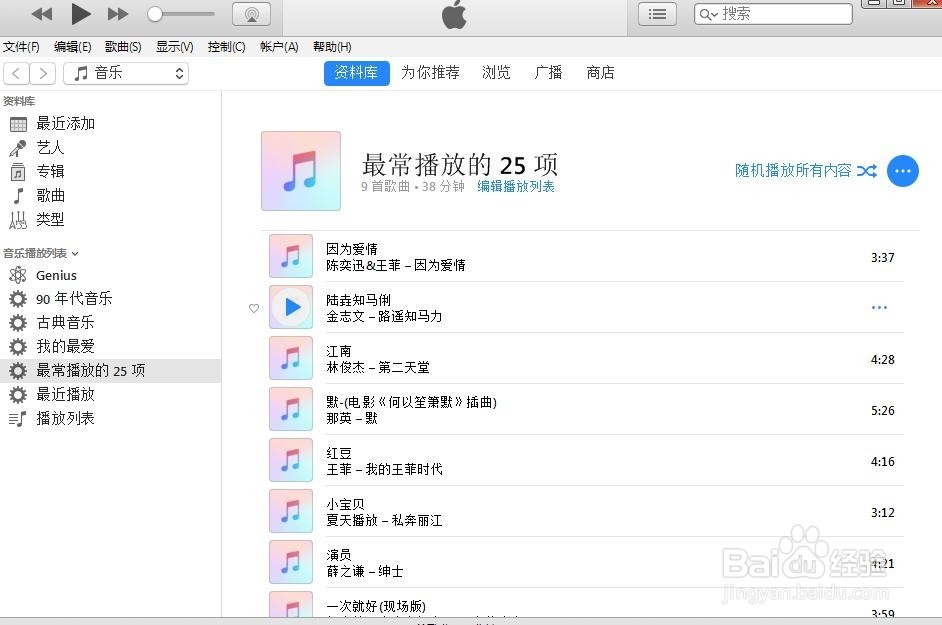The width and height of the screenshot is (942, 625).
Task: Click the 因为爱情 song artwork
Action: (291, 256)
